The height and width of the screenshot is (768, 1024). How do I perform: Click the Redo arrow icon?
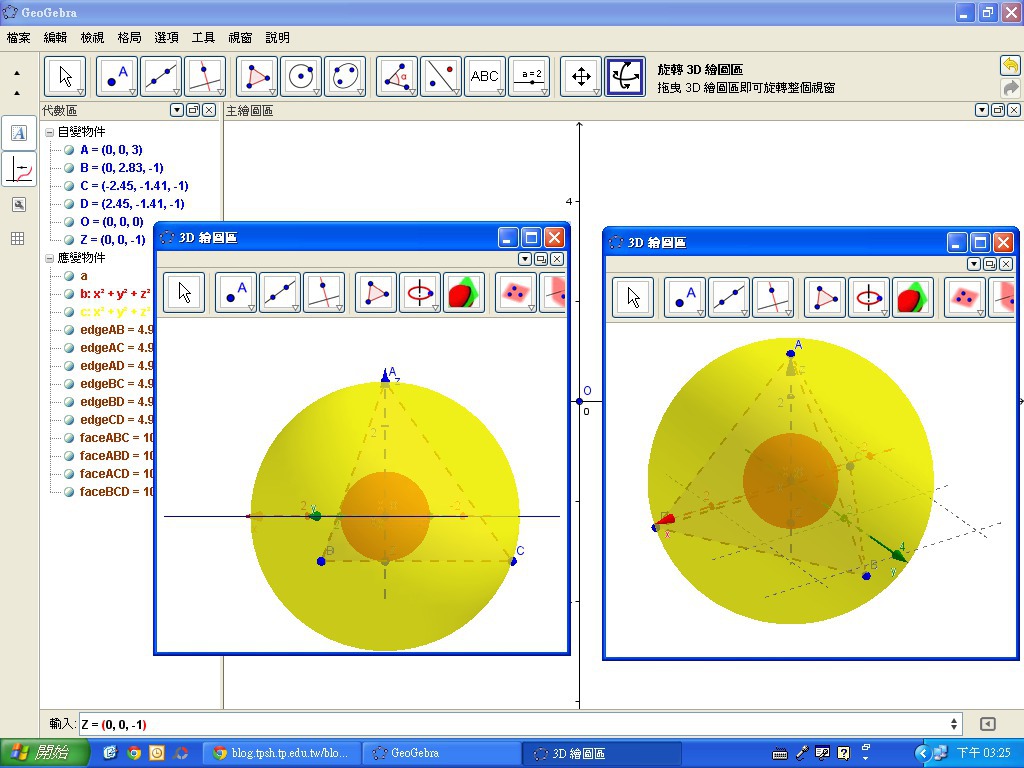1010,88
